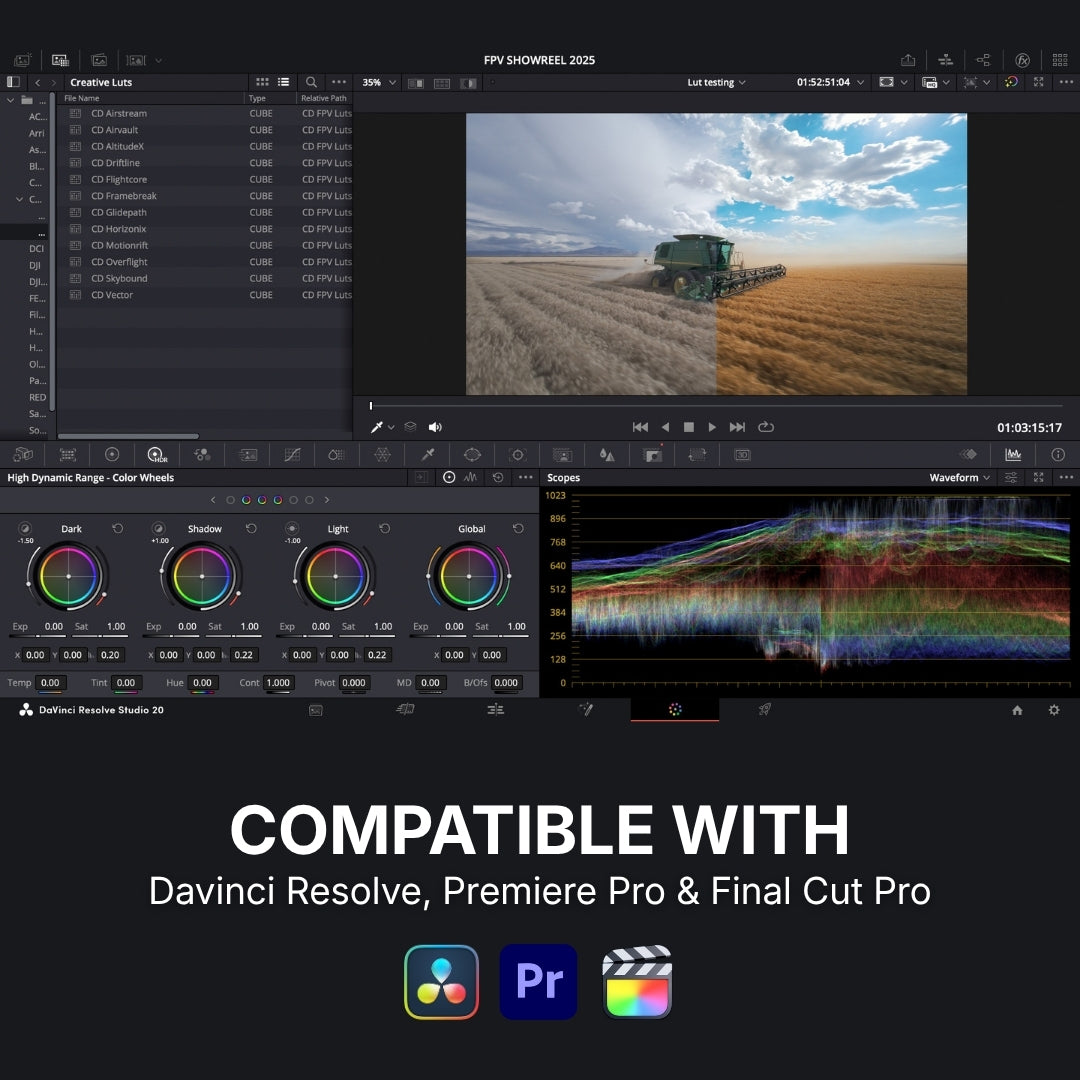Open the Power Window palette icon
Viewport: 1080px width, 1080px height.
pyautogui.click(x=472, y=455)
